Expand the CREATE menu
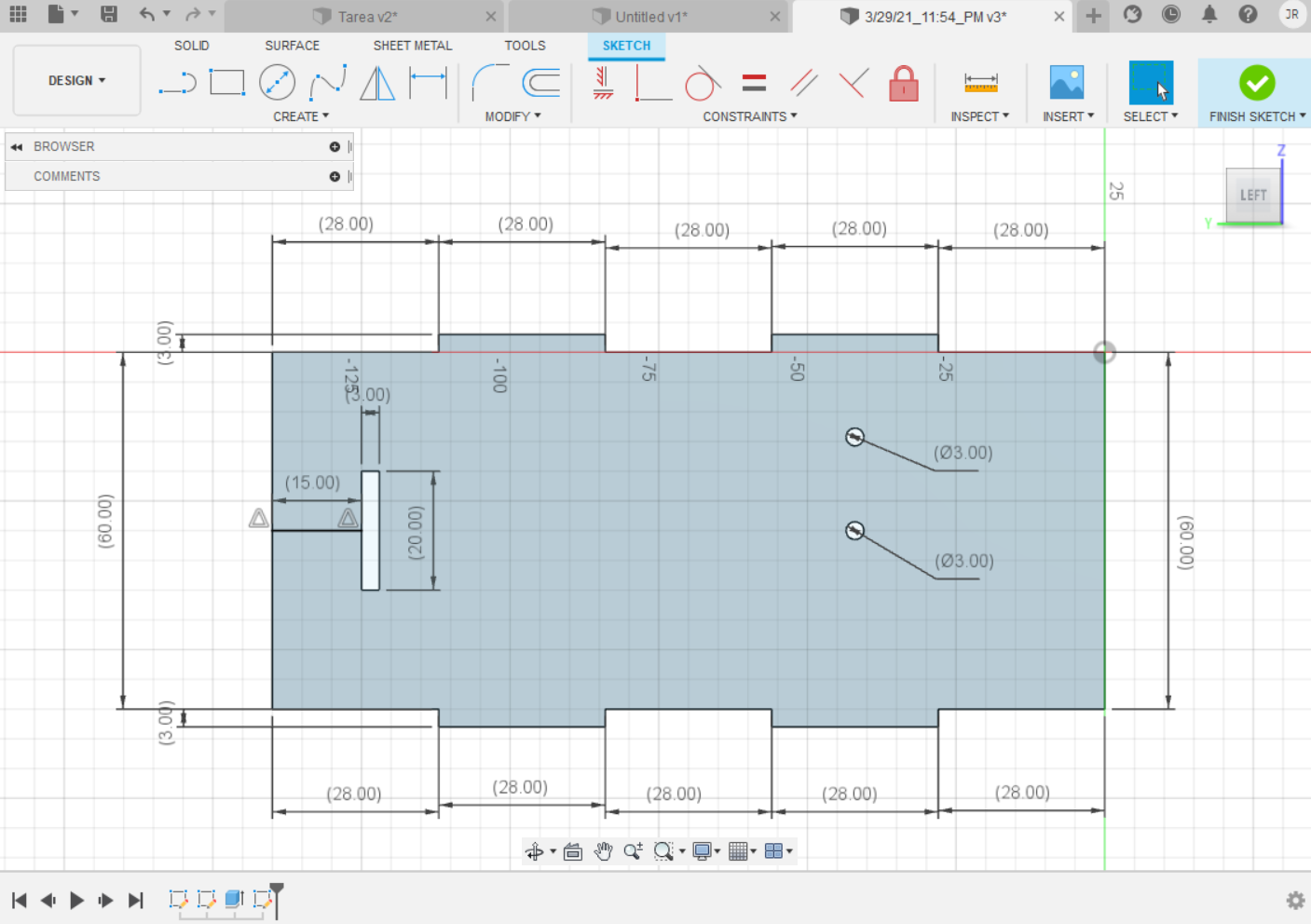The height and width of the screenshot is (924, 1311). tap(301, 116)
